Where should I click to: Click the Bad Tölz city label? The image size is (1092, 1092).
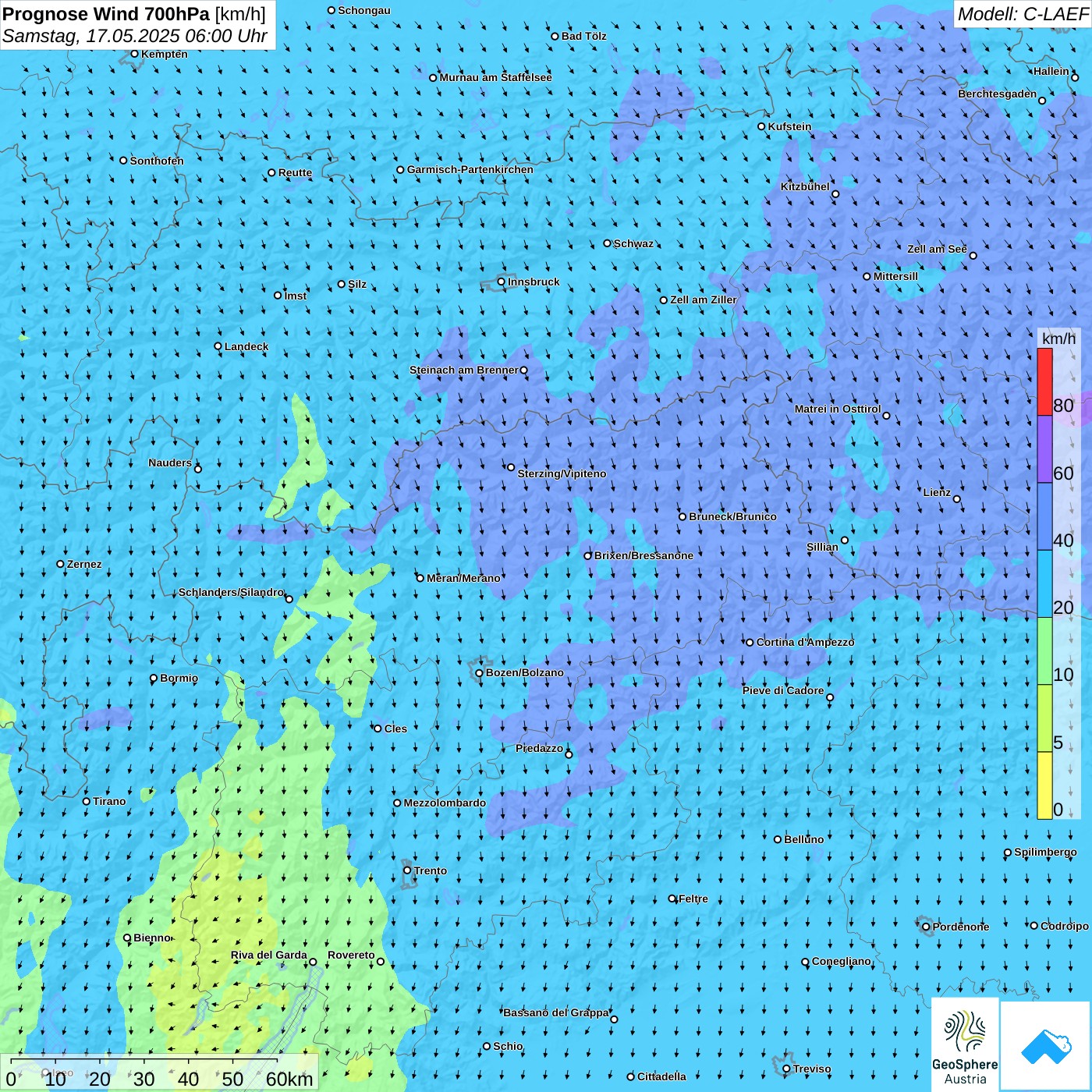tap(583, 36)
